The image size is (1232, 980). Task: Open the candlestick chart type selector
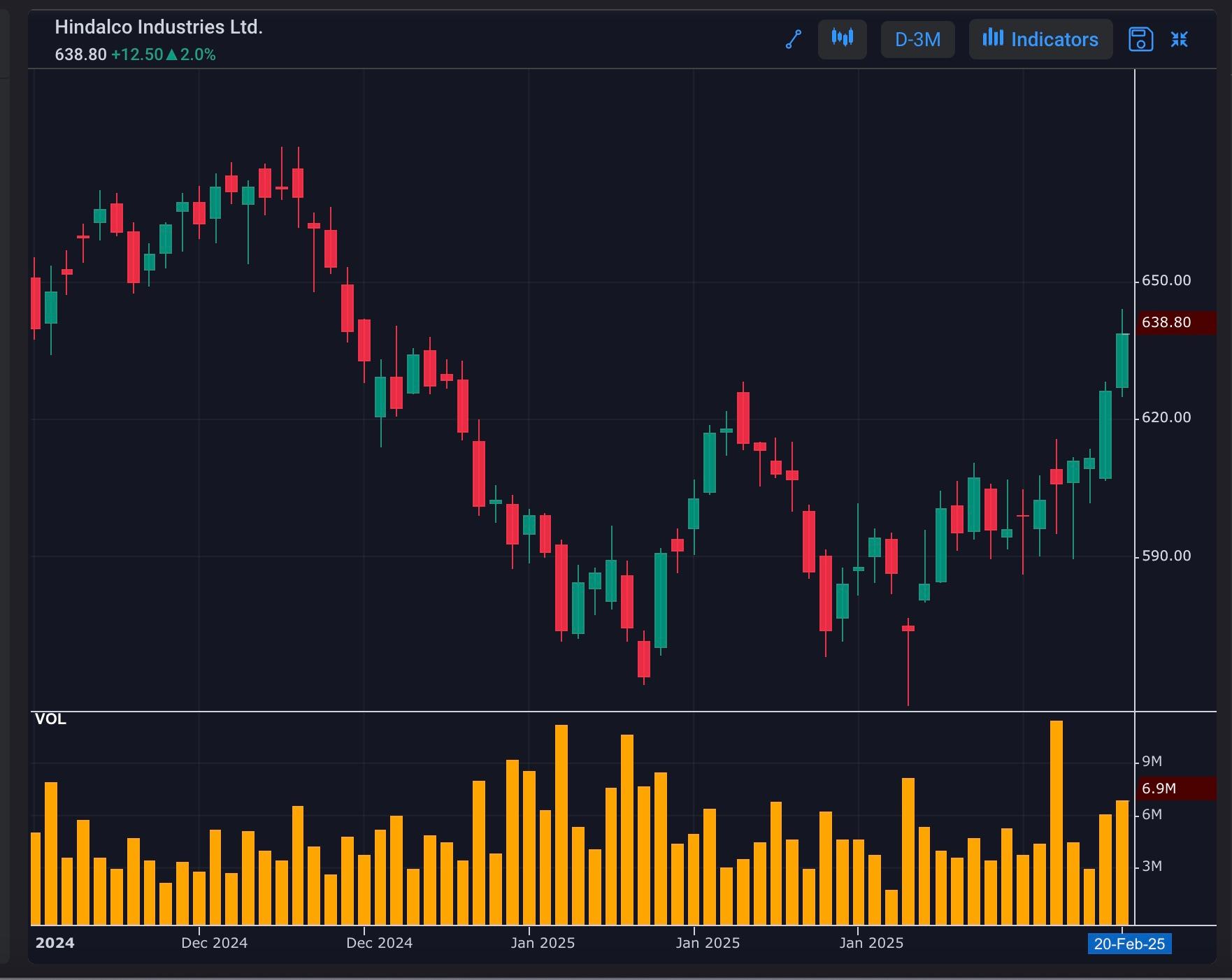pos(843,39)
